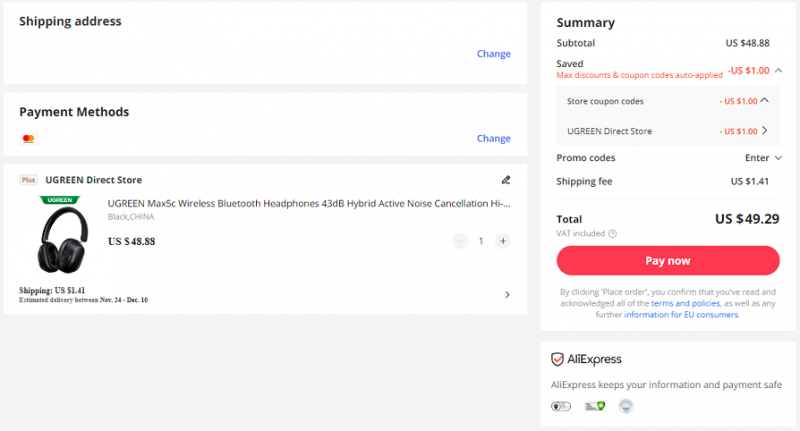Click the edit pencil icon for the store order
The image size is (800, 431).
click(506, 180)
